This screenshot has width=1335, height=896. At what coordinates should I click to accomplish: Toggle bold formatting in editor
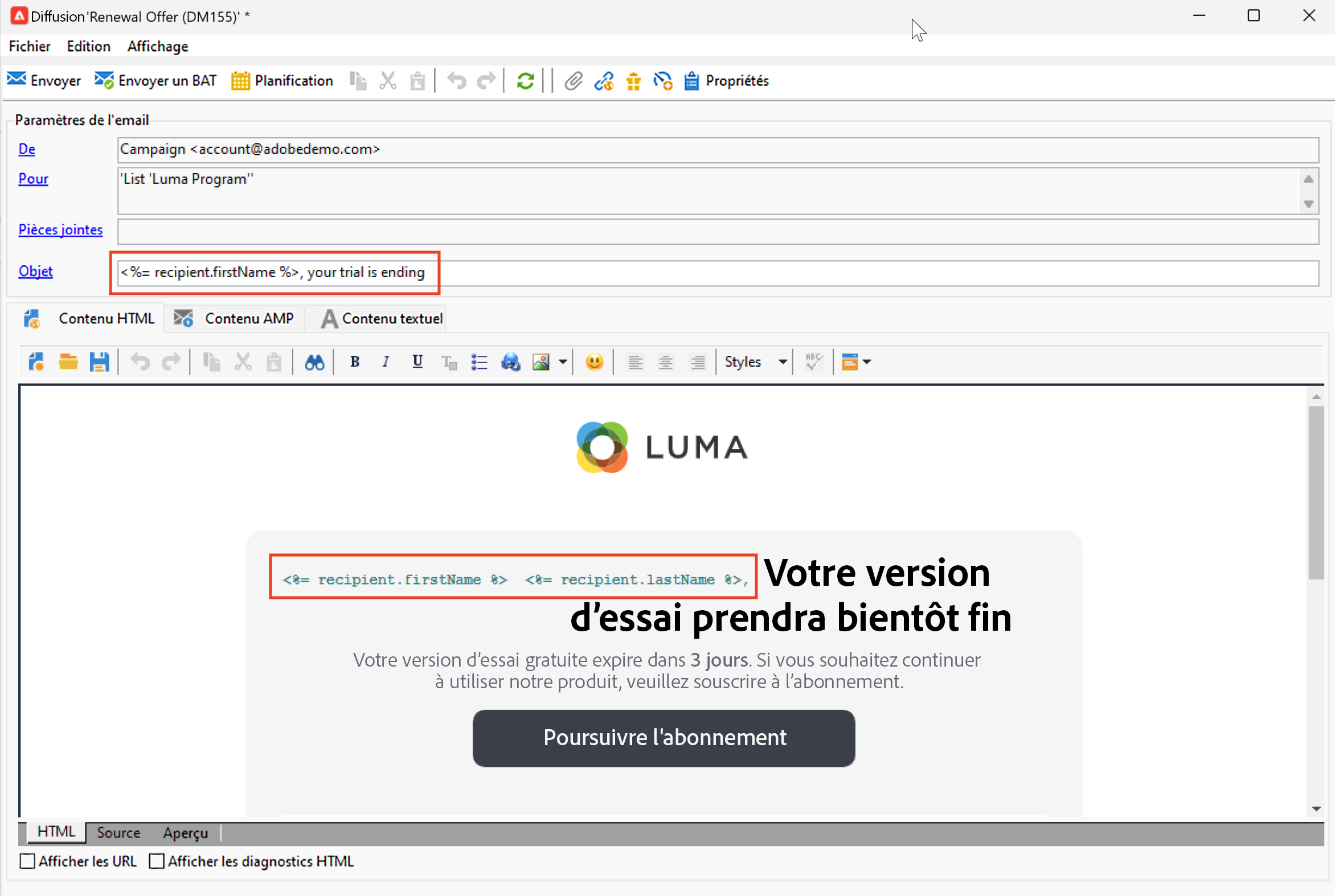pos(354,361)
